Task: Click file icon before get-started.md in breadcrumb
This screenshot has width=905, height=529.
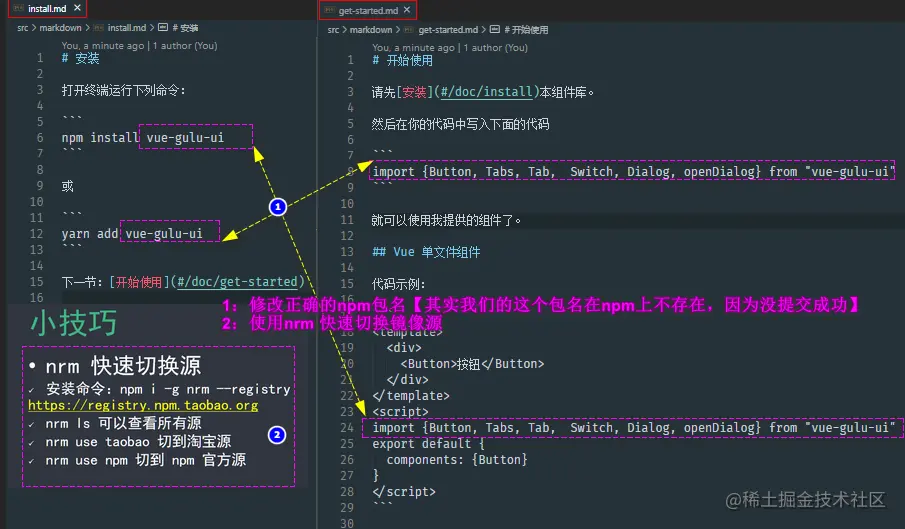Action: (409, 29)
